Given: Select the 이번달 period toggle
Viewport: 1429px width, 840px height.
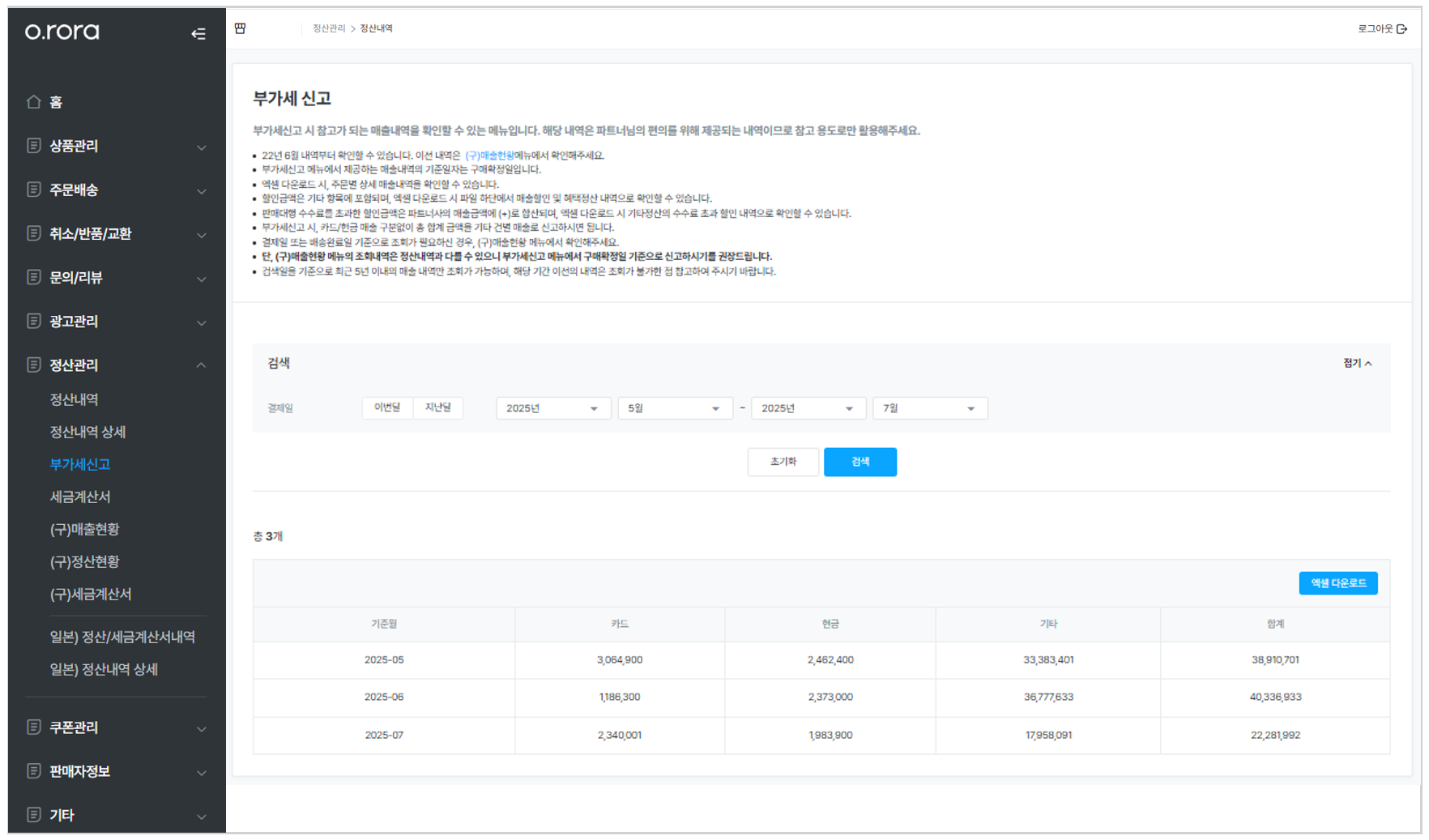Looking at the screenshot, I should point(387,407).
